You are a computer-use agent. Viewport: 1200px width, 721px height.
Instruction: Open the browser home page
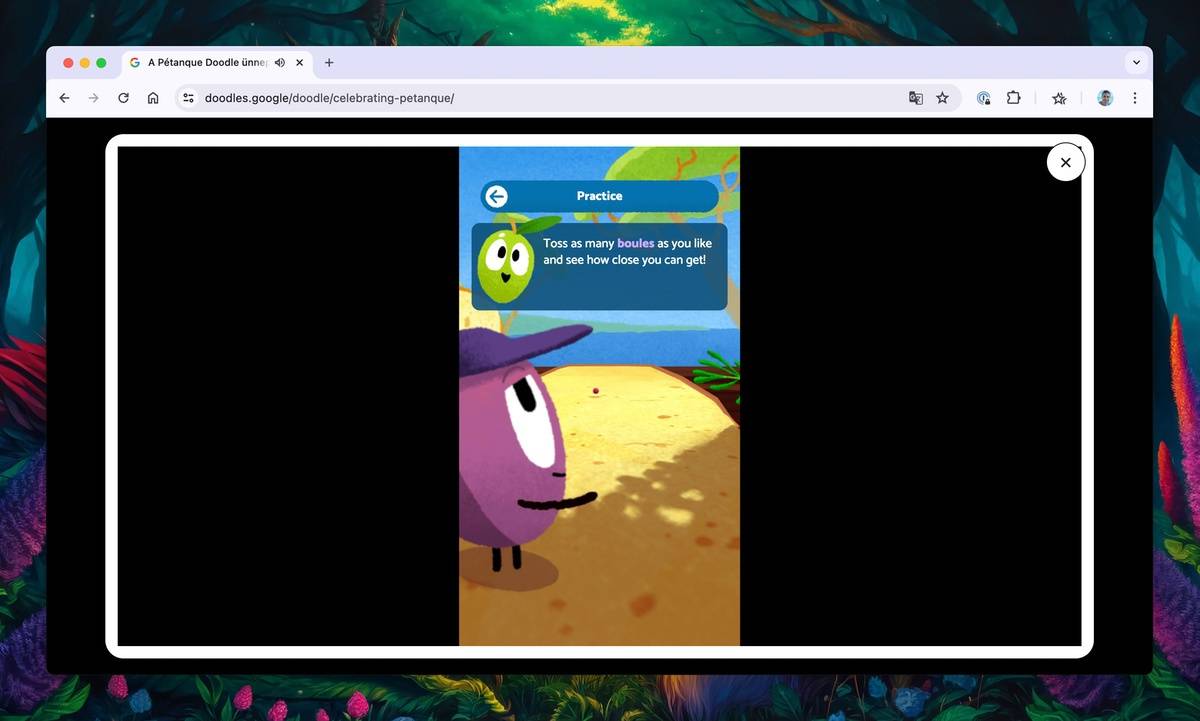pyautogui.click(x=153, y=98)
